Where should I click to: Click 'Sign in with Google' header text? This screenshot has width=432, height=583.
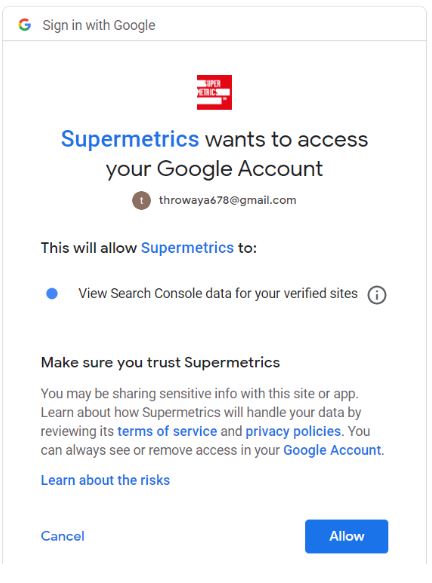point(99,25)
